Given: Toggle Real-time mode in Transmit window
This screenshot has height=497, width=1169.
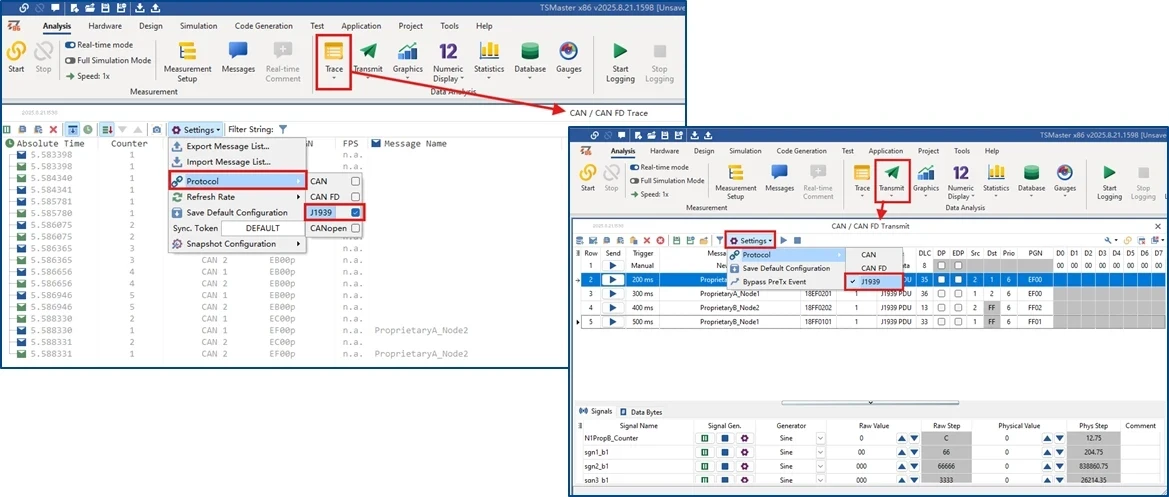Looking at the screenshot, I should pos(634,167).
